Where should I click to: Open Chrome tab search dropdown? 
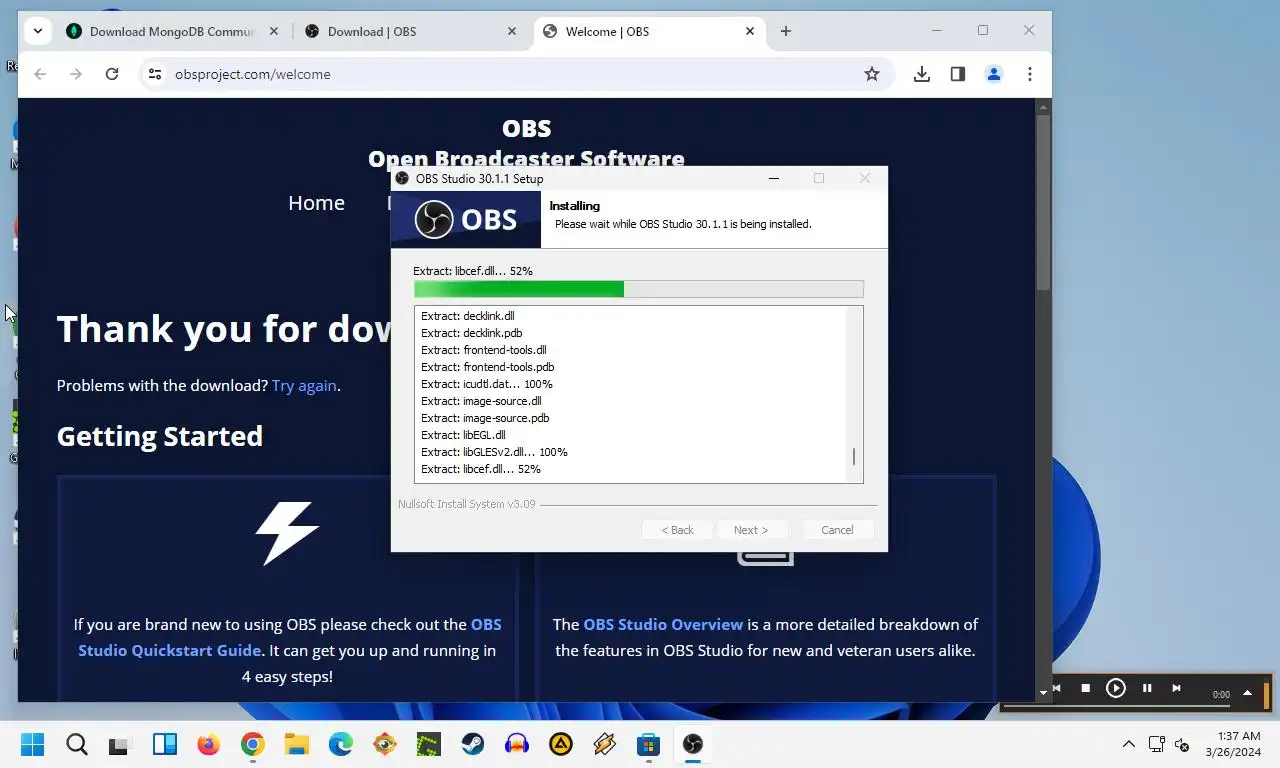(x=37, y=31)
